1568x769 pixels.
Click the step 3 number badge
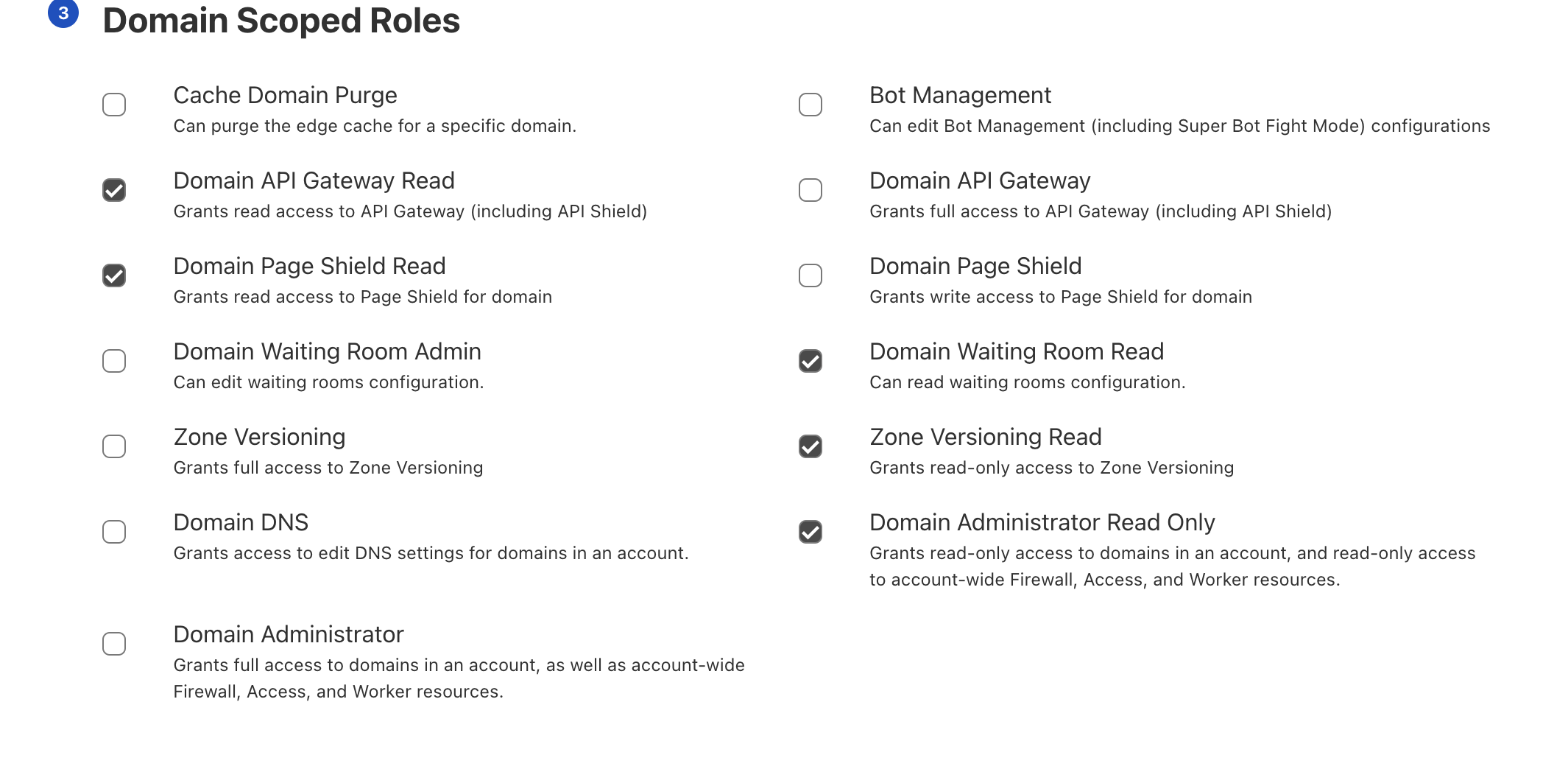pyautogui.click(x=63, y=13)
